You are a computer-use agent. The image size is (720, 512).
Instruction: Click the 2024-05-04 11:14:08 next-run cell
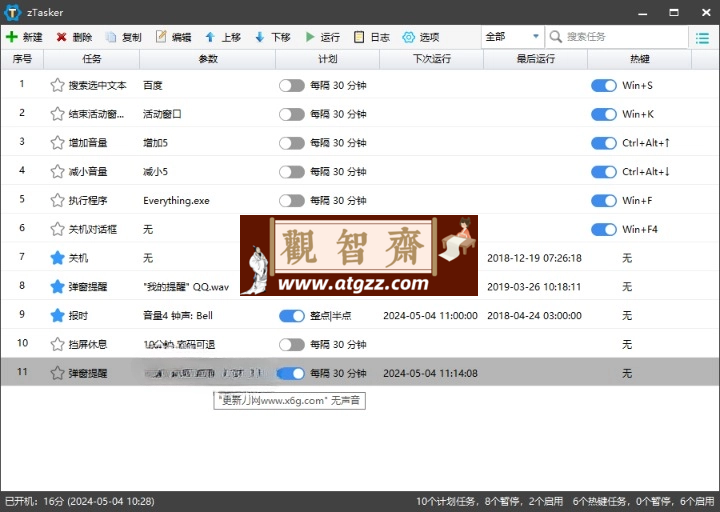click(430, 373)
